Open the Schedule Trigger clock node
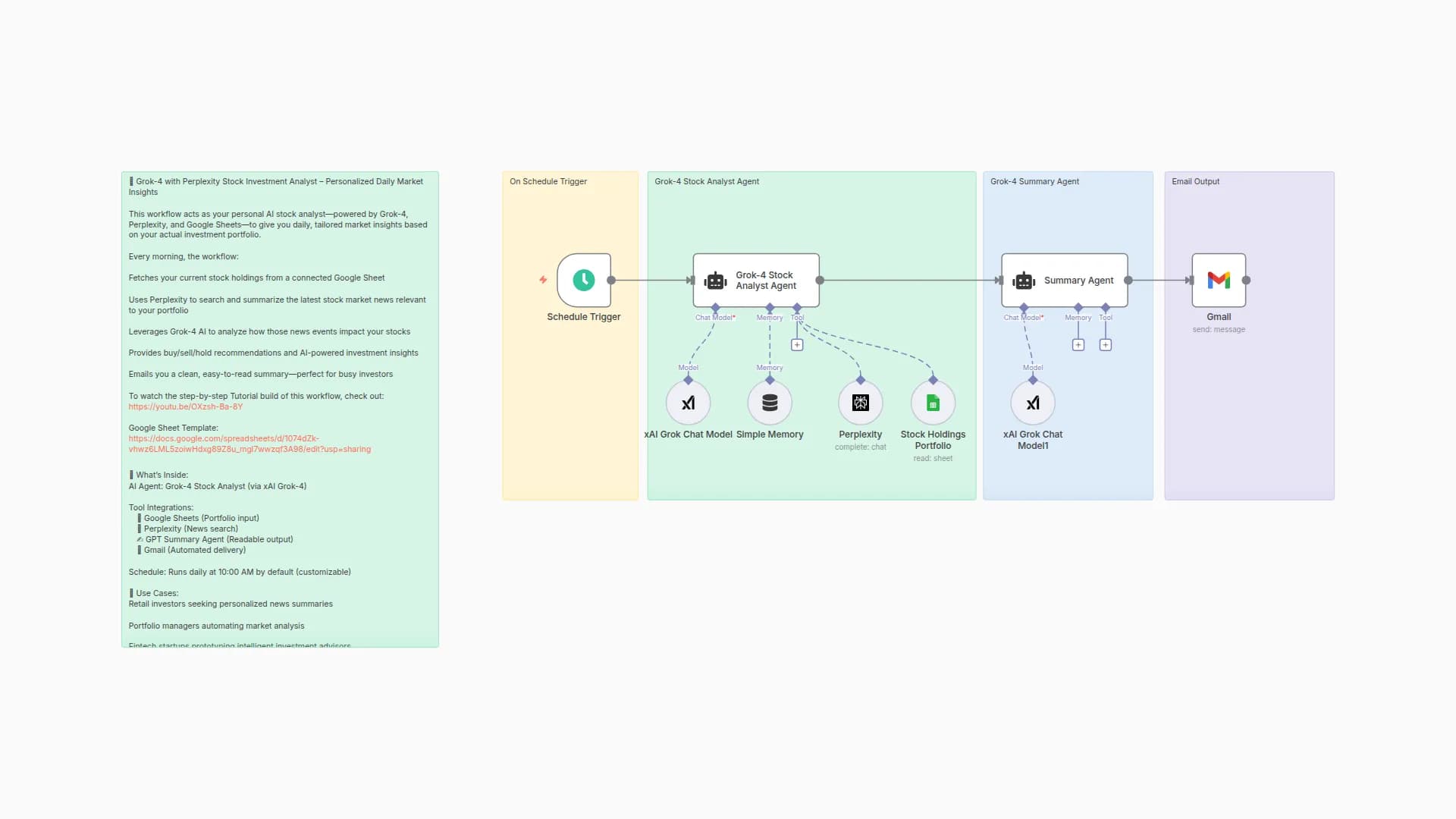 point(583,280)
